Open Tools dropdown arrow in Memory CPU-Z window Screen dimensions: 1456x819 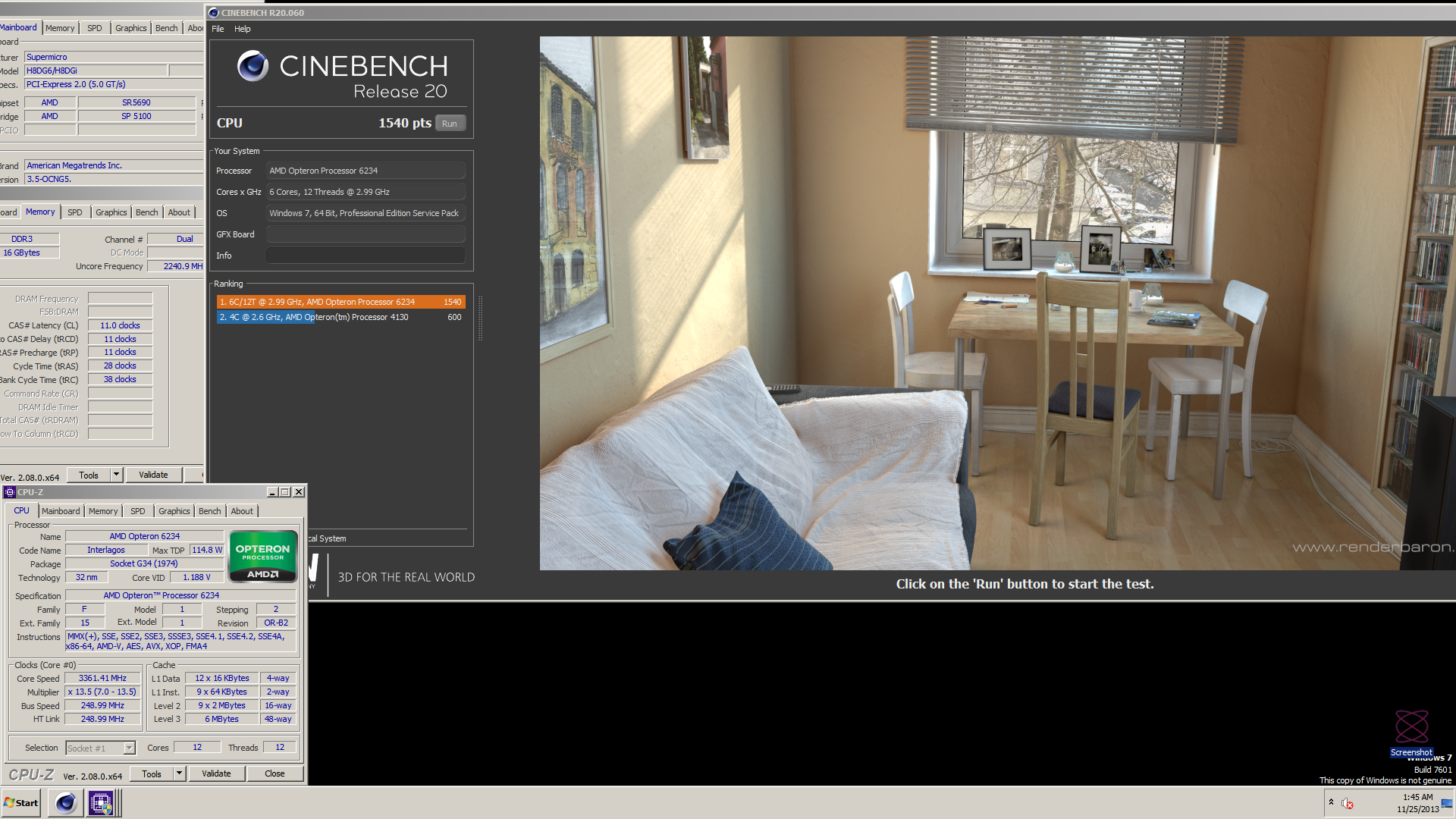(116, 475)
